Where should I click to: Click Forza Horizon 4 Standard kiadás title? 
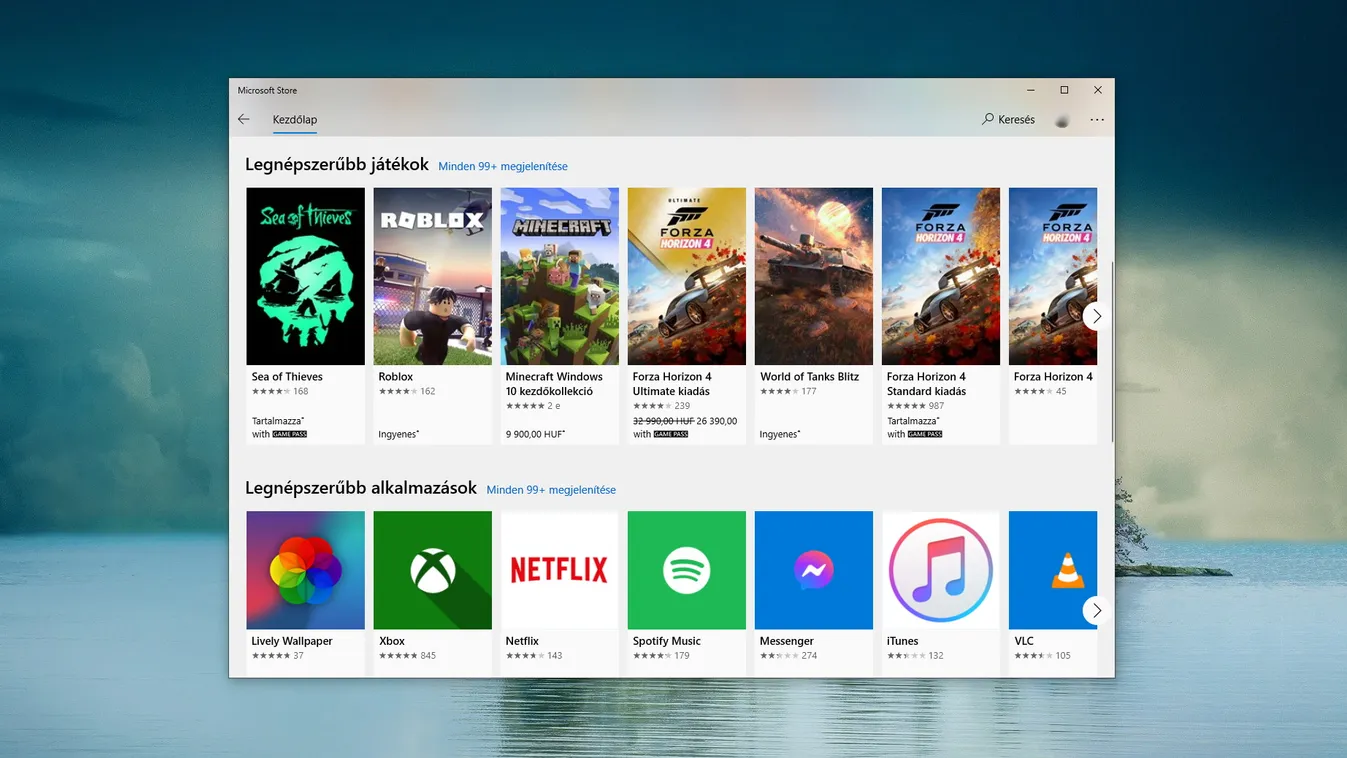tap(926, 384)
